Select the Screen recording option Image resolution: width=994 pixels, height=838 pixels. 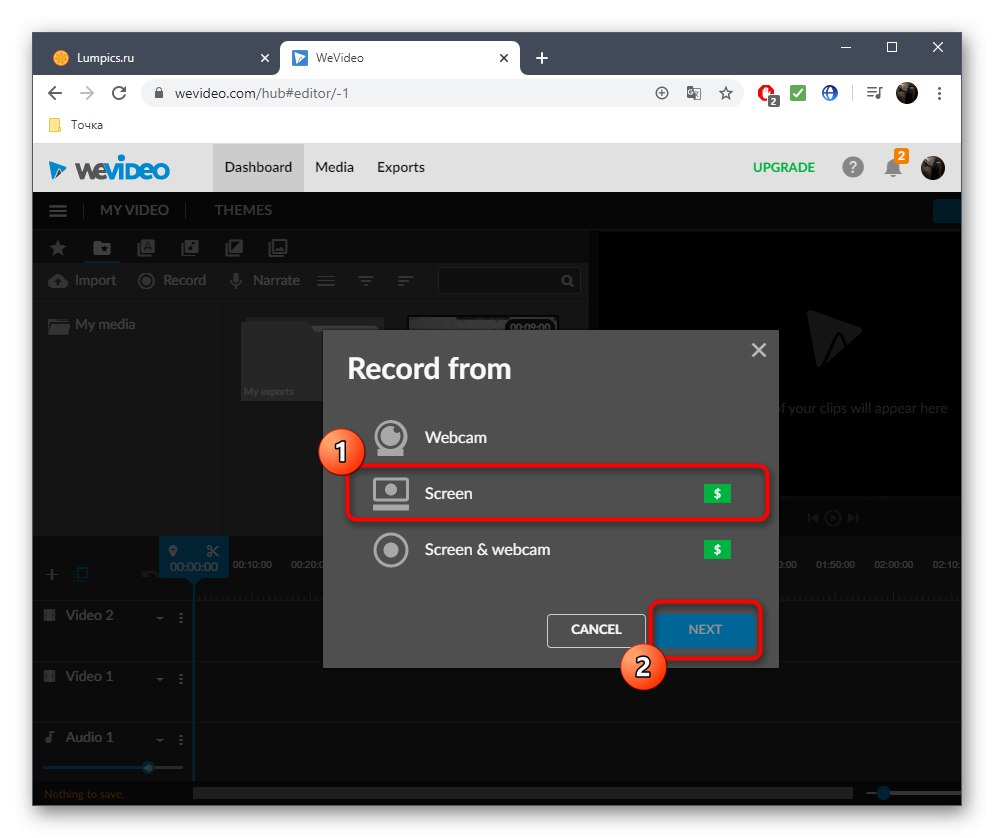(449, 493)
